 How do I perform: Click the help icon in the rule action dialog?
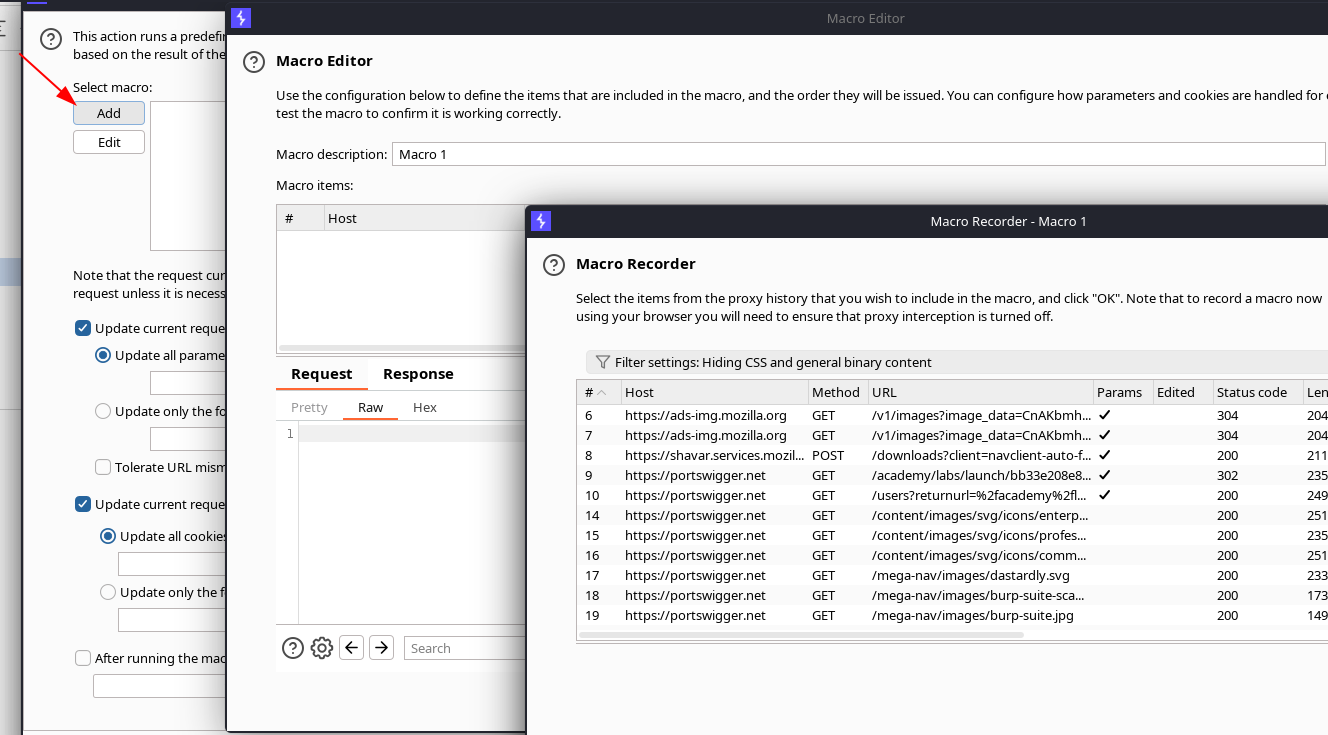pos(51,39)
